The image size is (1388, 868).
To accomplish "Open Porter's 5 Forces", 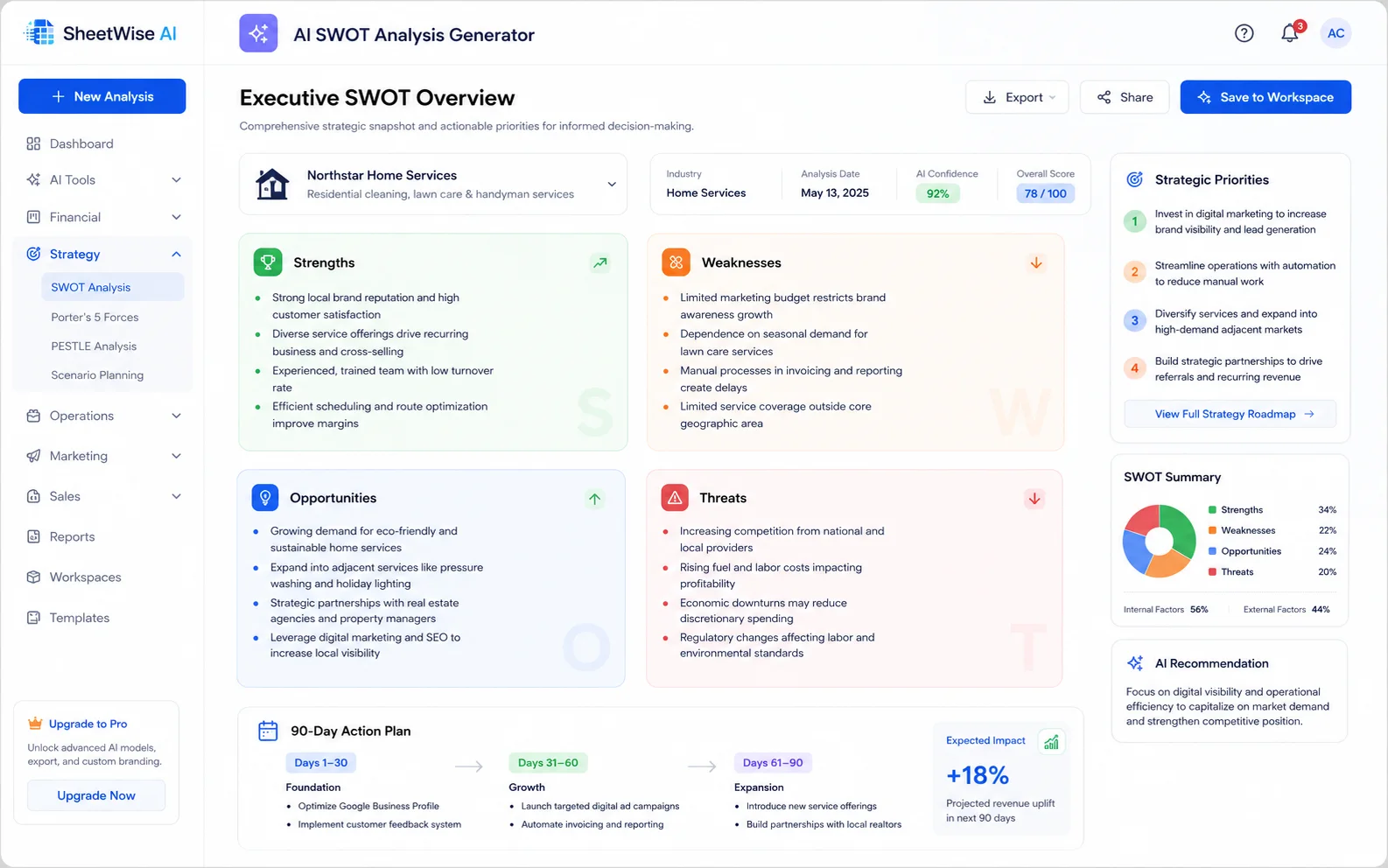I will tap(95, 317).
